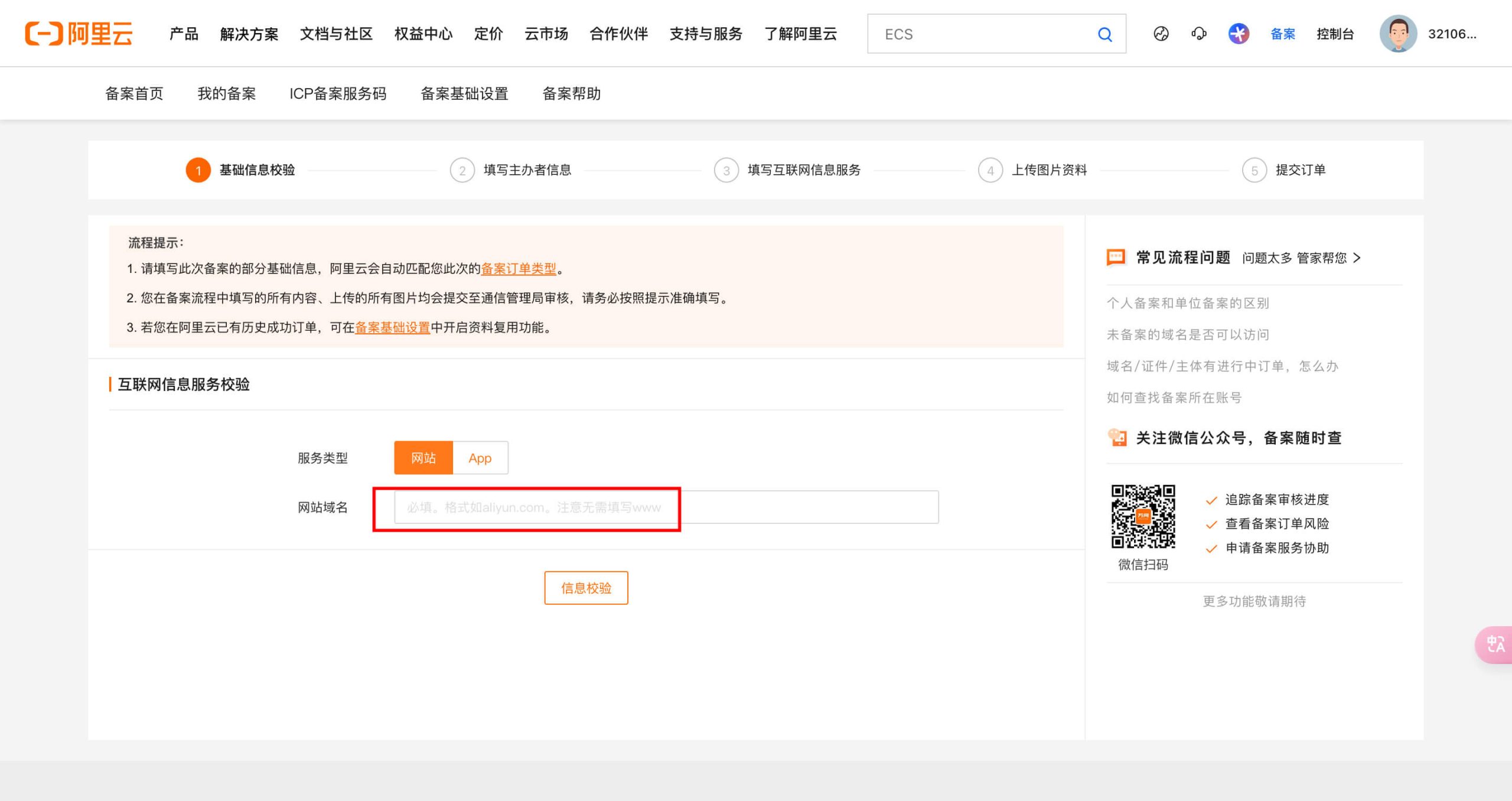Viewport: 1512px width, 801px height.
Task: Click the translate floating icon
Action: [x=1495, y=644]
